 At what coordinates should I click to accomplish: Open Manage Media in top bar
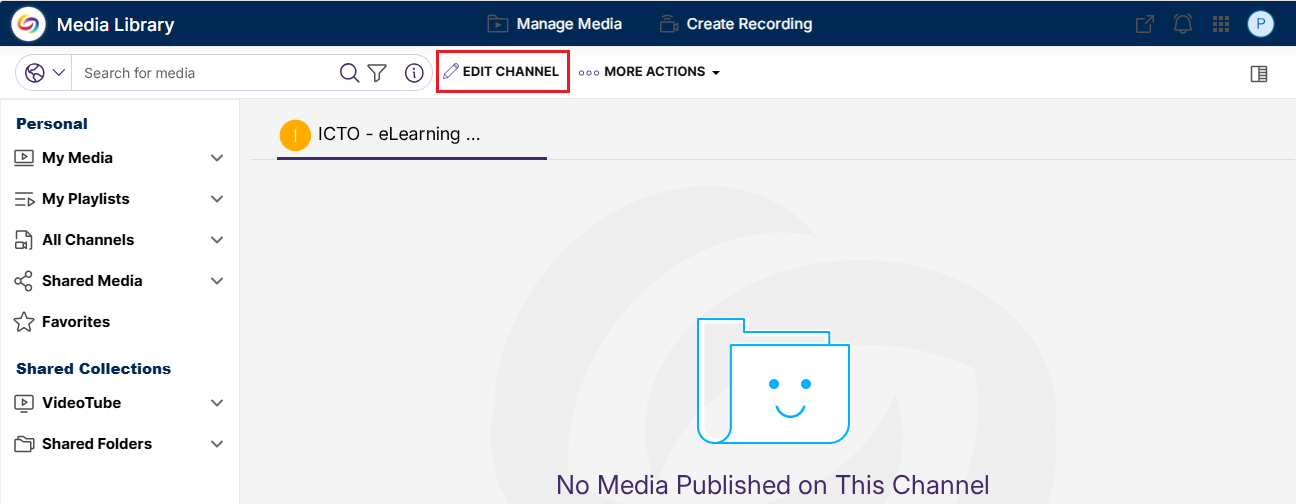(554, 24)
